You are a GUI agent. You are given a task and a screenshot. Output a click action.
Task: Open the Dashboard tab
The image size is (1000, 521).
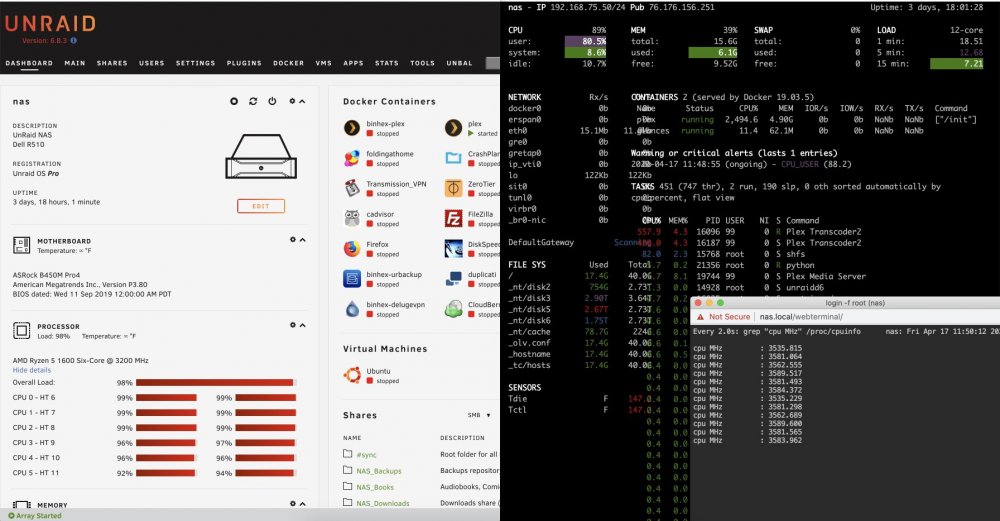(29, 63)
